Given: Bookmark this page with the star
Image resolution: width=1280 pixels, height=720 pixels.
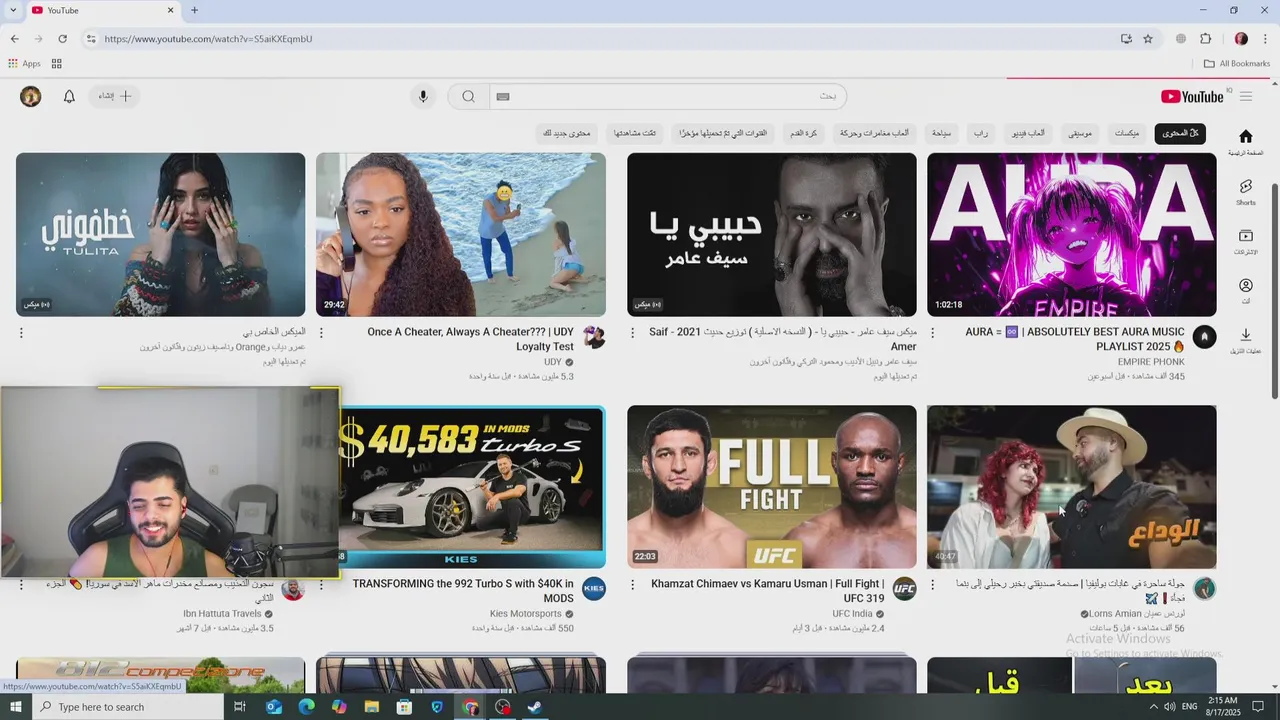Looking at the screenshot, I should pyautogui.click(x=1148, y=38).
